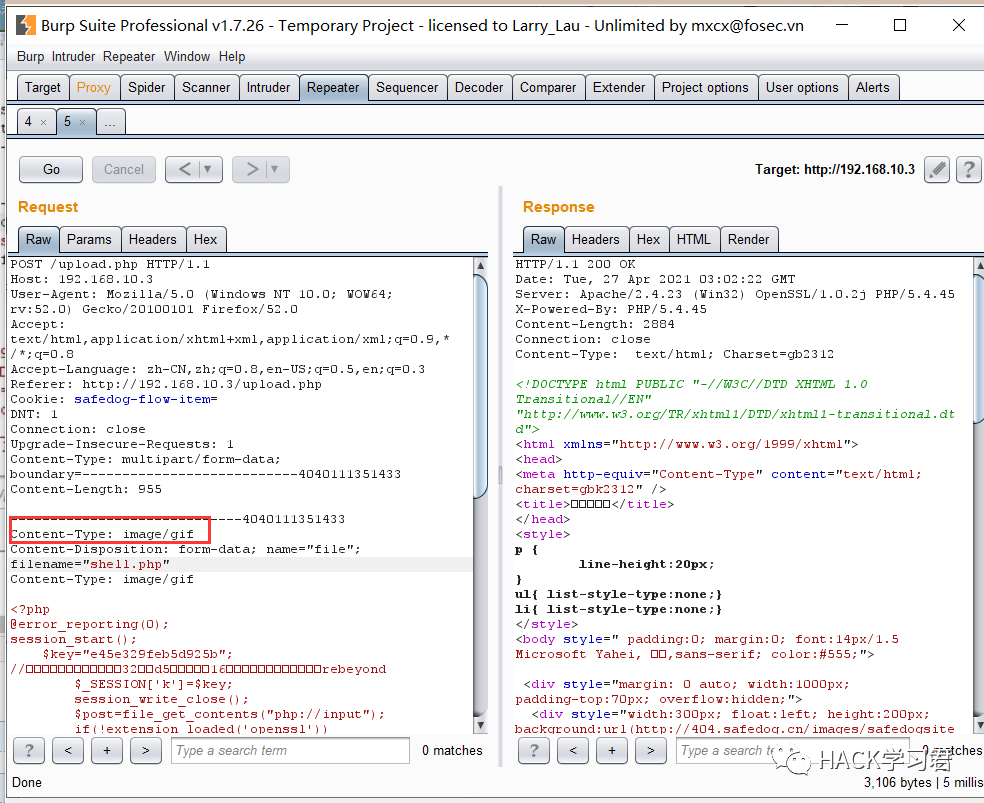Close Repeater tab 4
984x803 pixels.
pos(43,122)
